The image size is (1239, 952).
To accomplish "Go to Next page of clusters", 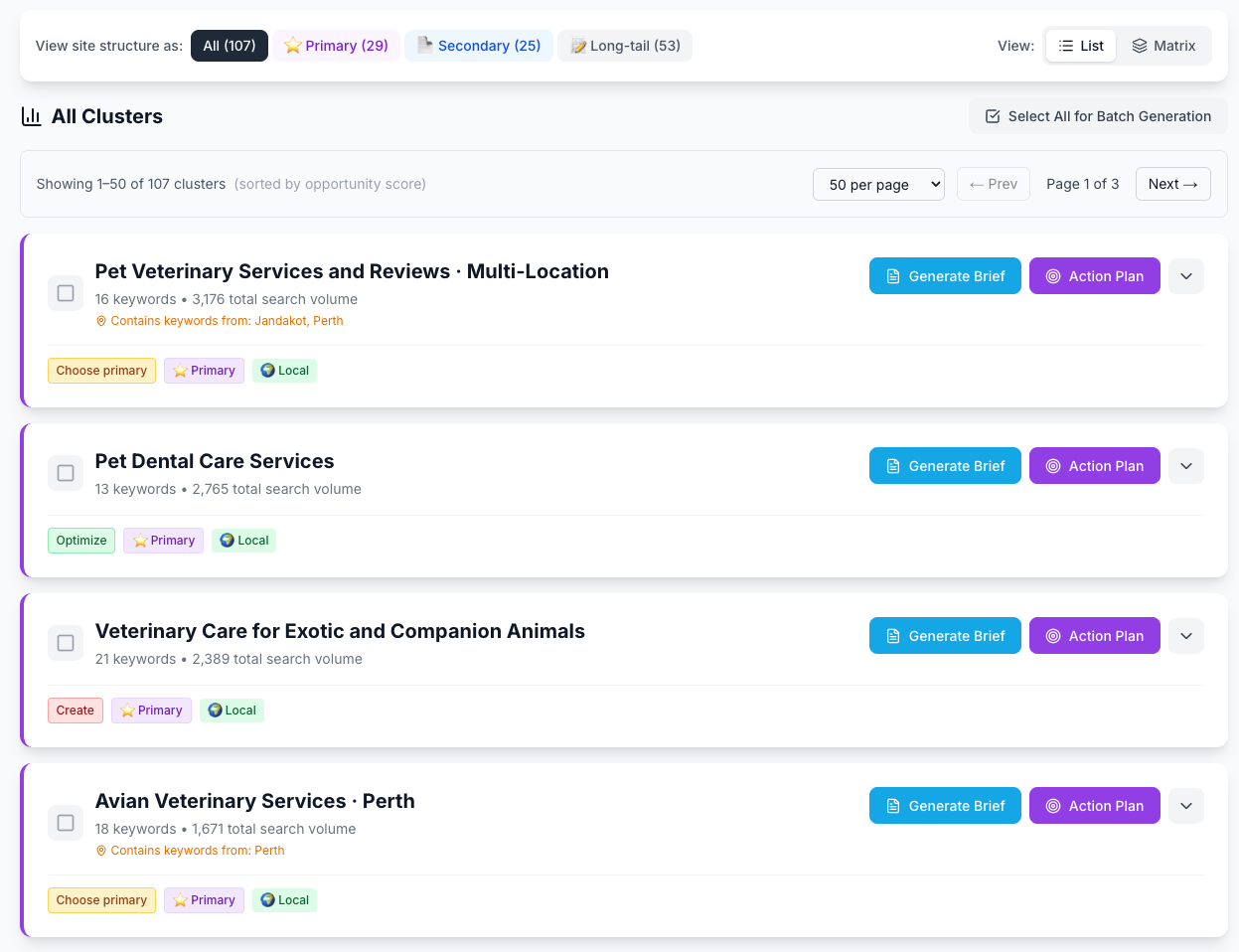I will 1172,184.
